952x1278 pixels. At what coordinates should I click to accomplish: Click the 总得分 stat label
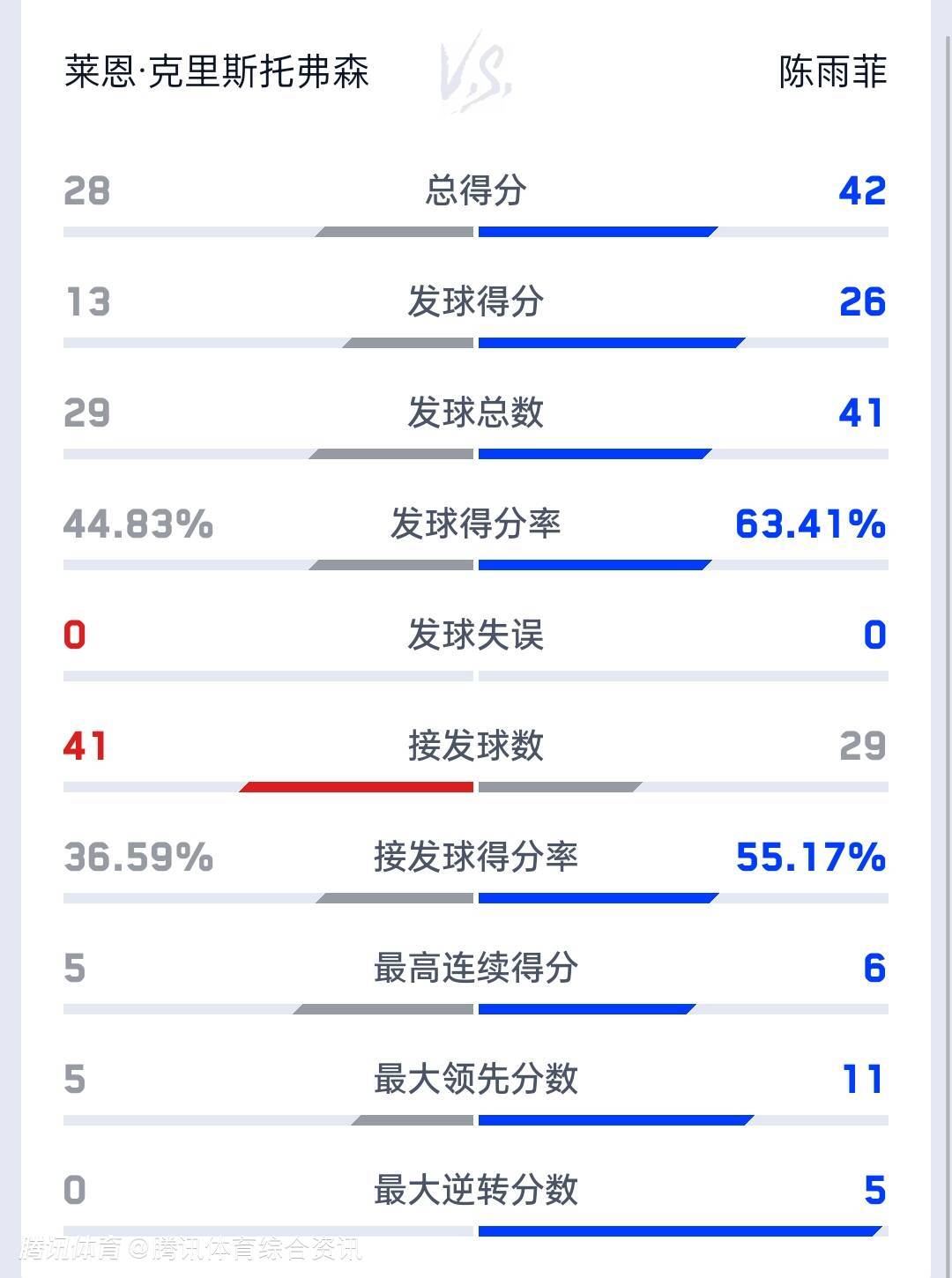476,190
